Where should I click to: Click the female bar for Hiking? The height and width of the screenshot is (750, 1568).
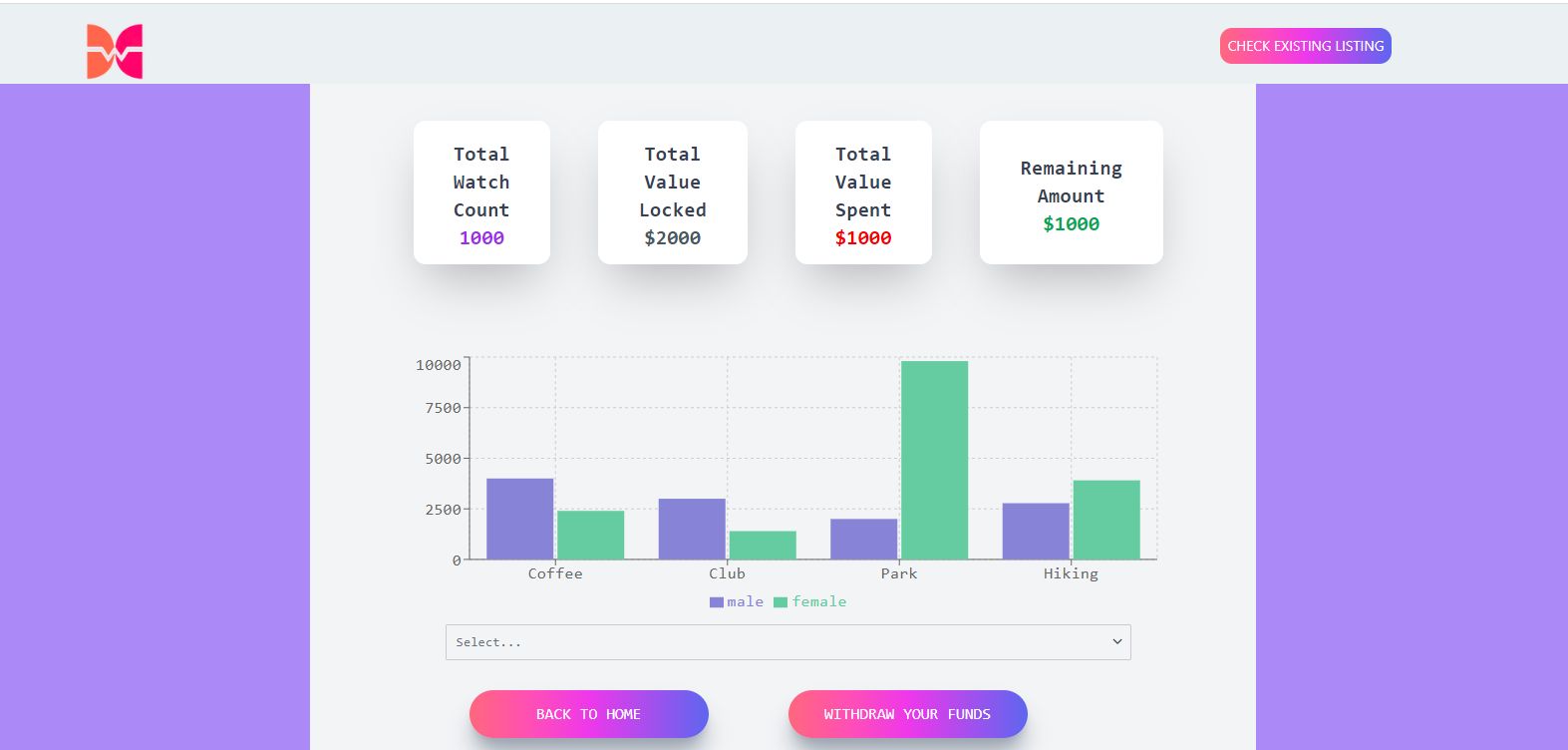(1106, 520)
